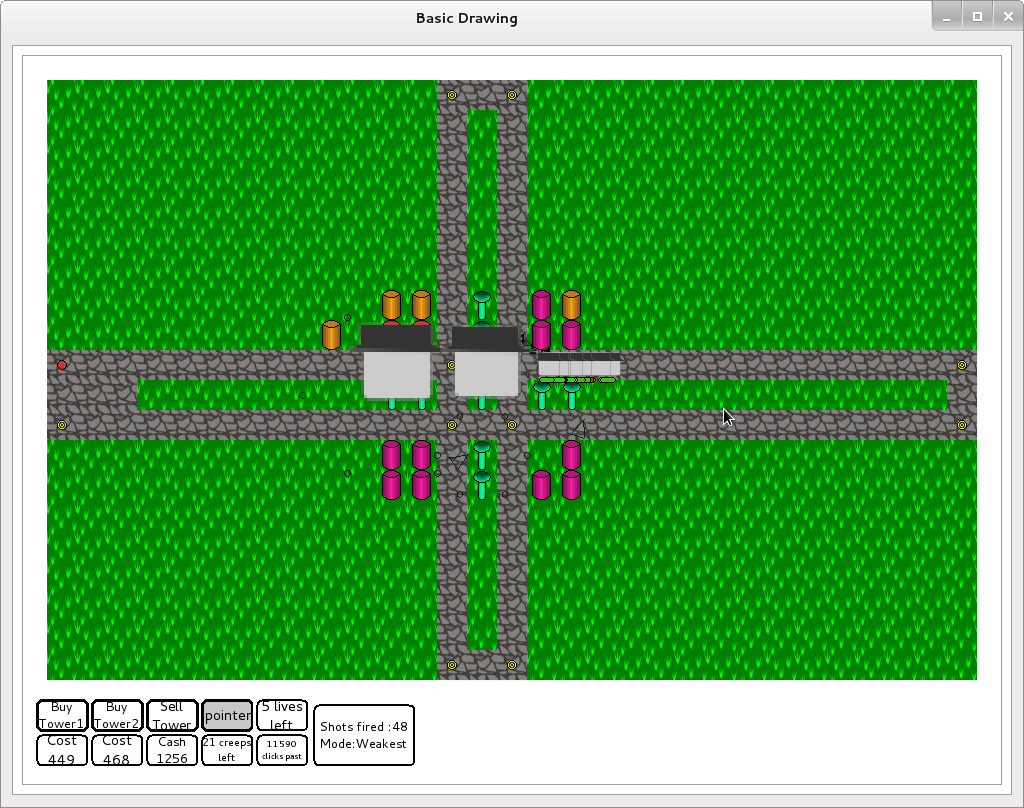1024x808 pixels.
Task: Maximize the Basic Drawing window
Action: click(x=977, y=16)
